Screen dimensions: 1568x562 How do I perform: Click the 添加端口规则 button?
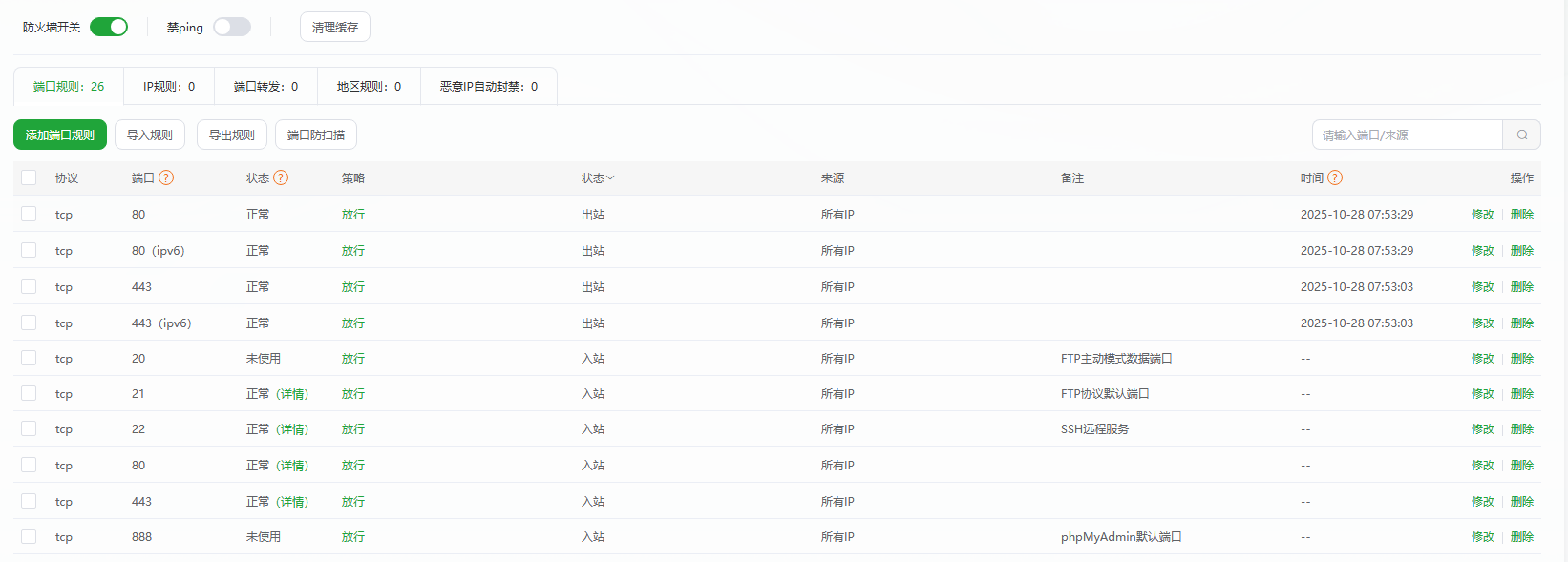pos(60,135)
